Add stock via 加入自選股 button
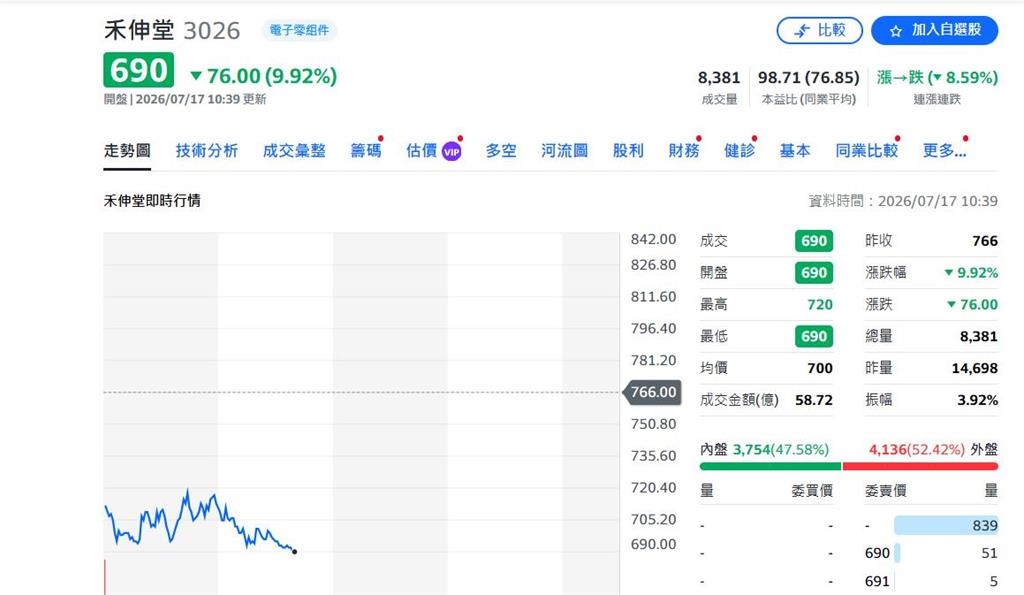The height and width of the screenshot is (595, 1024). 934,30
